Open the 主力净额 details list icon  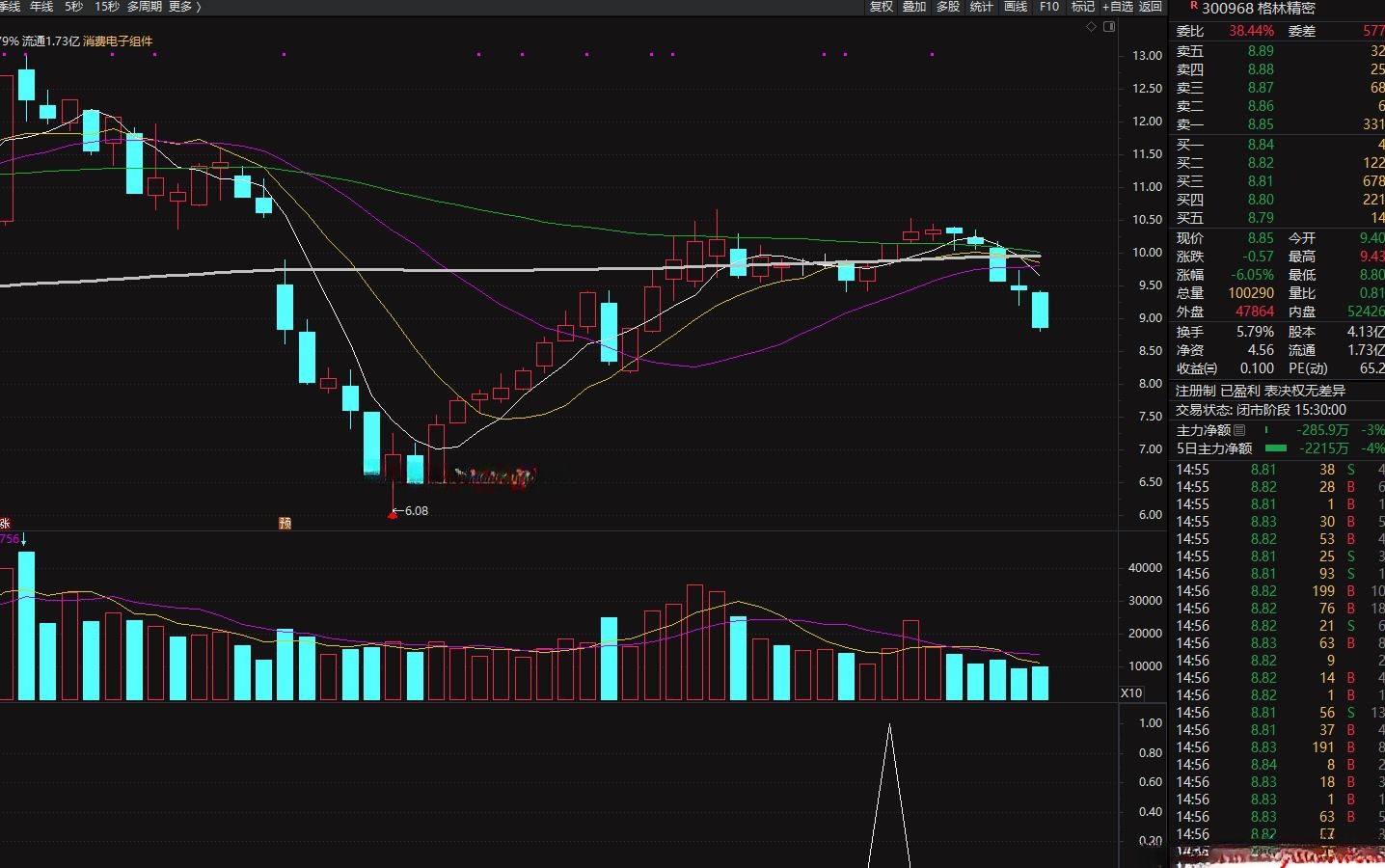[x=1239, y=430]
